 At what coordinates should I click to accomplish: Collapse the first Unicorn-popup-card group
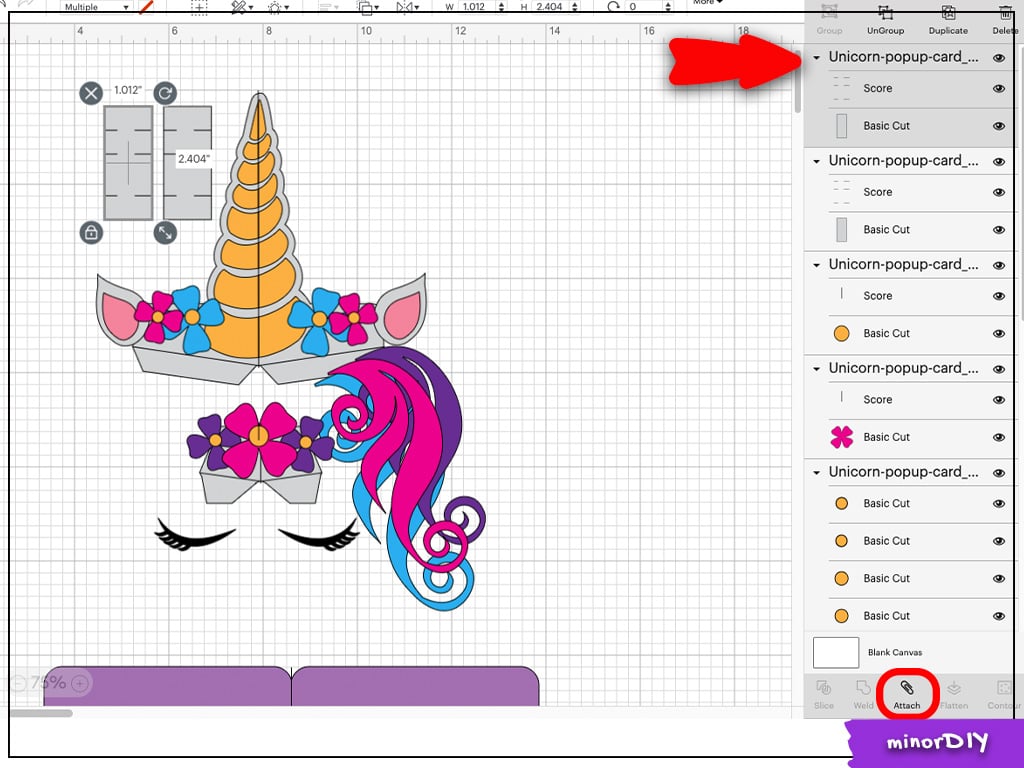(x=816, y=58)
